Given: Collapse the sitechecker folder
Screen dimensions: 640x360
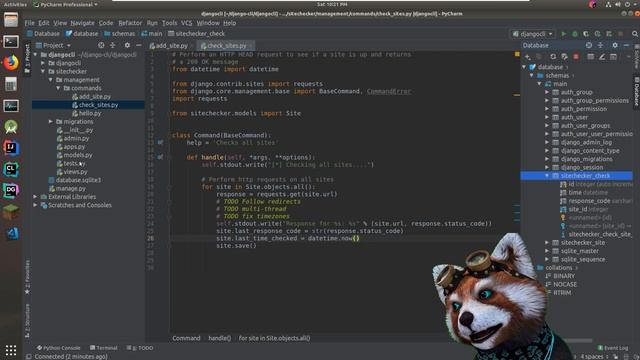Looking at the screenshot, I should pos(43,71).
